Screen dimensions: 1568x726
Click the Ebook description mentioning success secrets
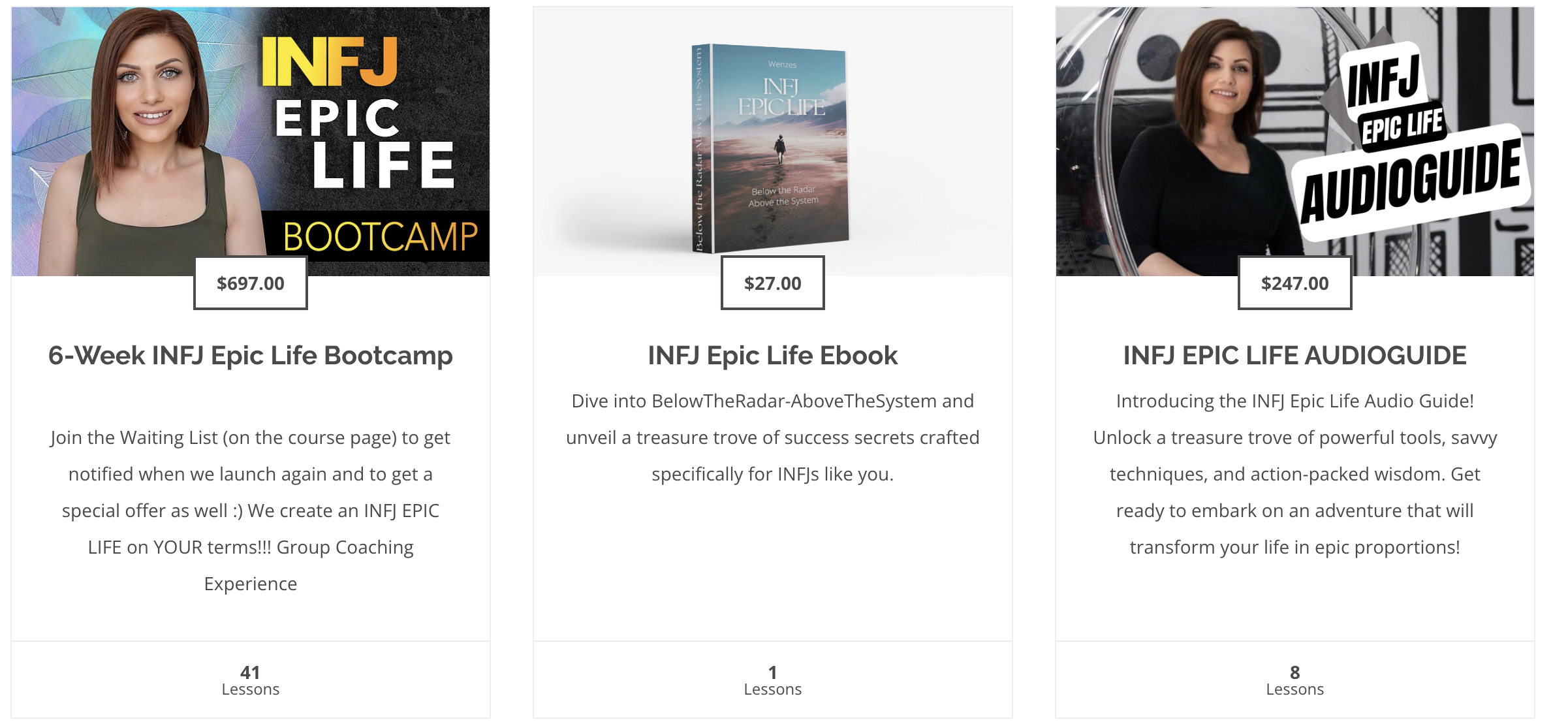pyautogui.click(x=773, y=438)
